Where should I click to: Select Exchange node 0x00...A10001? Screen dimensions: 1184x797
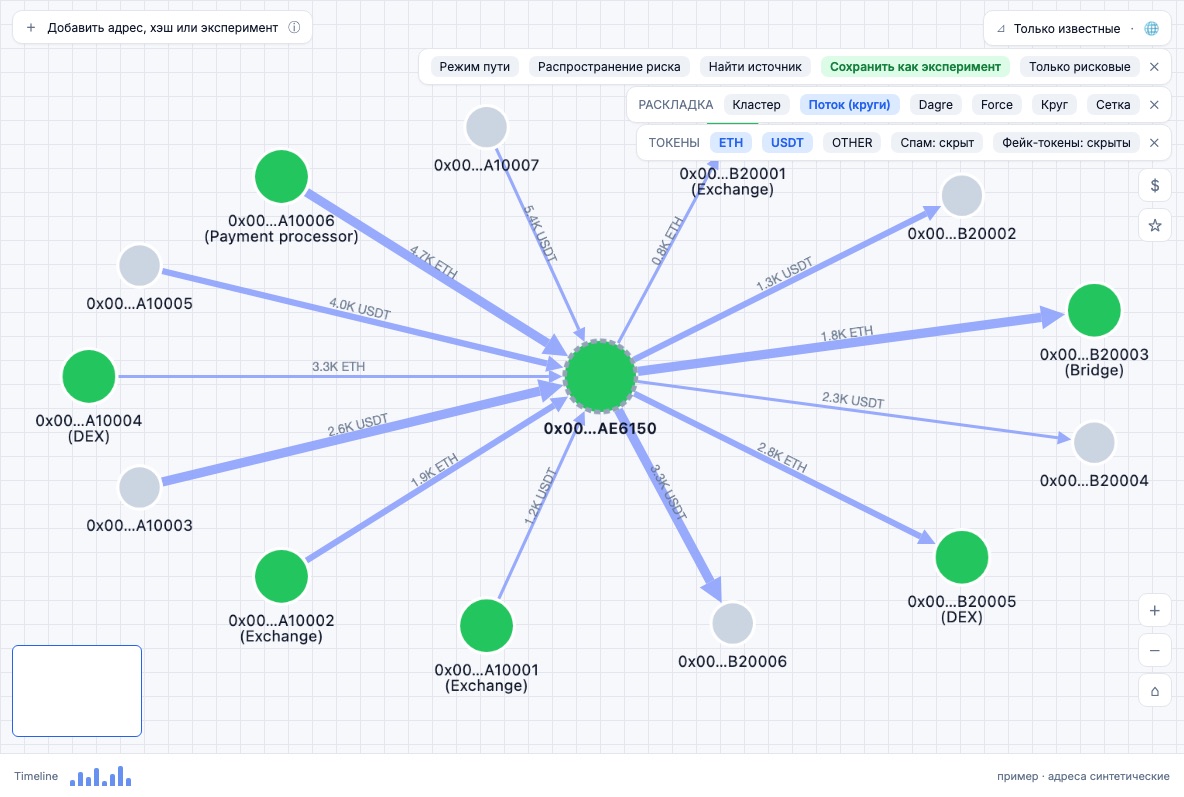click(x=486, y=626)
